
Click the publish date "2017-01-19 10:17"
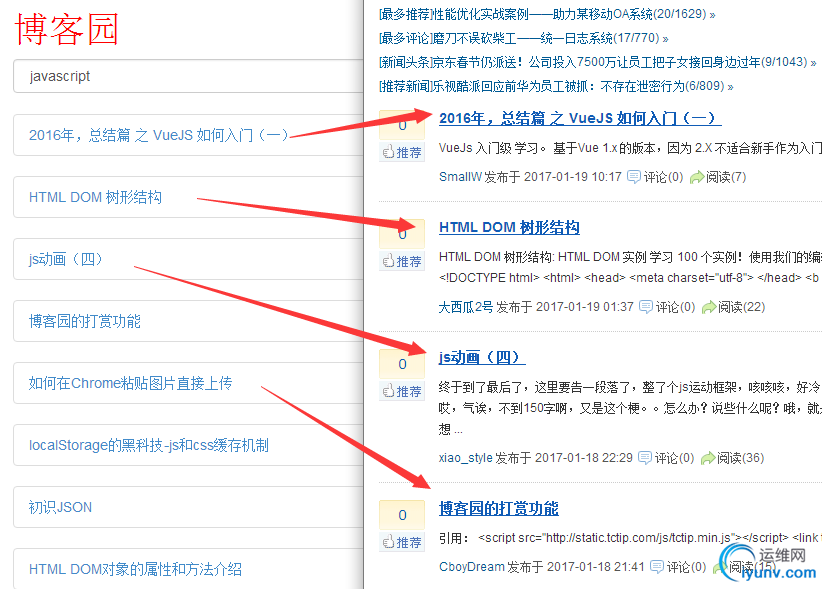(x=572, y=177)
